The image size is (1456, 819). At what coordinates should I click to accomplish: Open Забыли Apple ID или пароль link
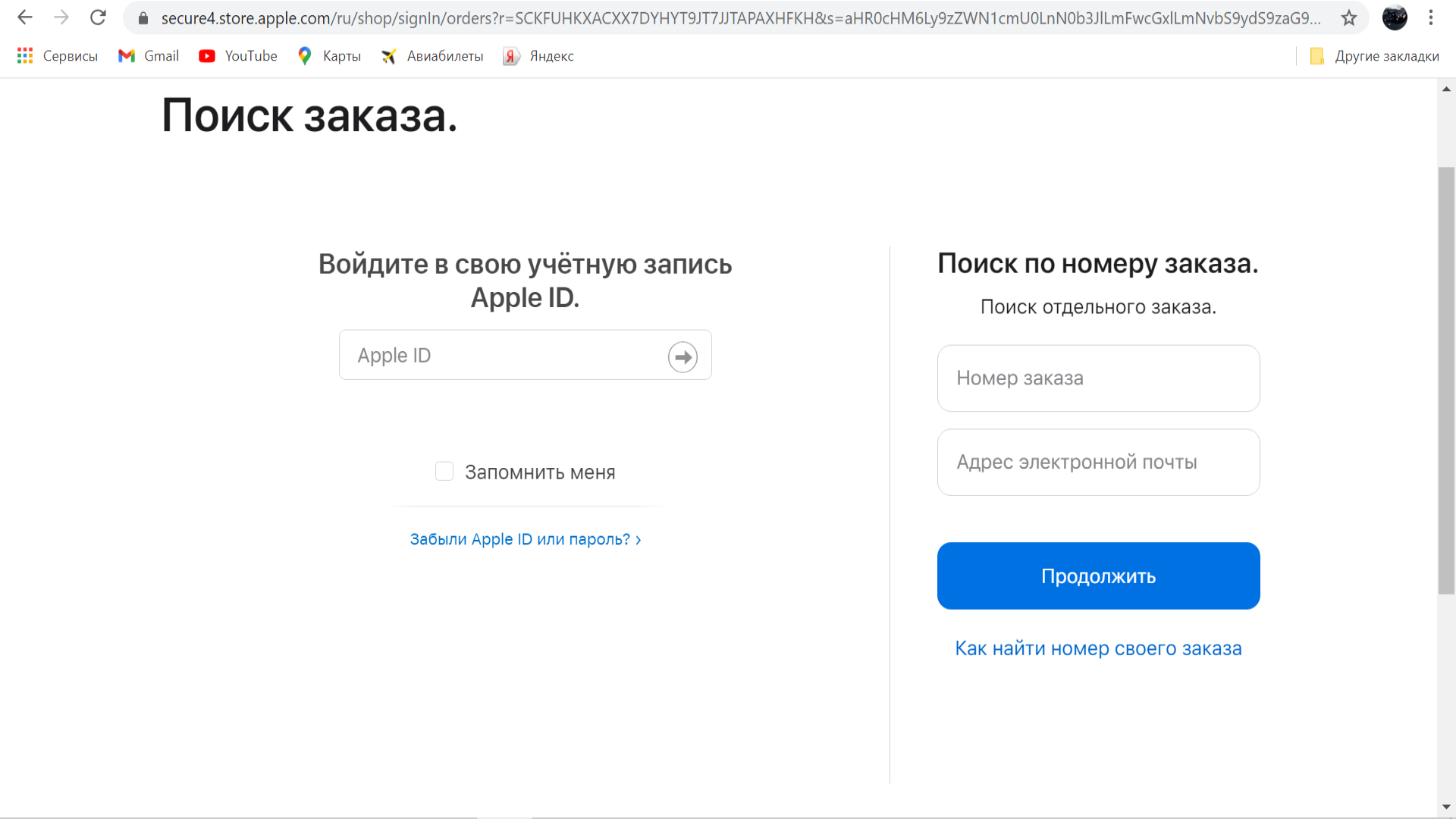pyautogui.click(x=526, y=539)
